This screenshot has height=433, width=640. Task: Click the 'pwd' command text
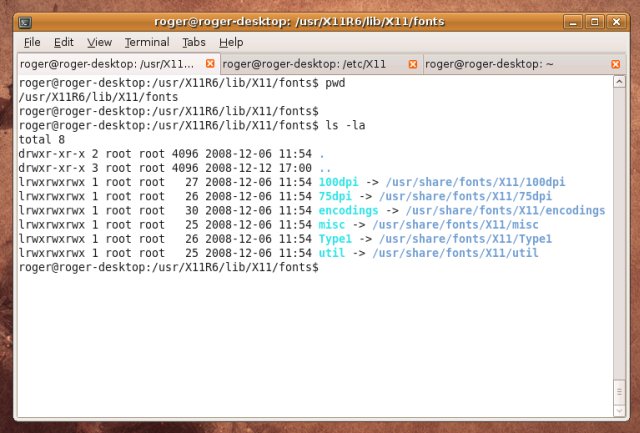tap(335, 83)
